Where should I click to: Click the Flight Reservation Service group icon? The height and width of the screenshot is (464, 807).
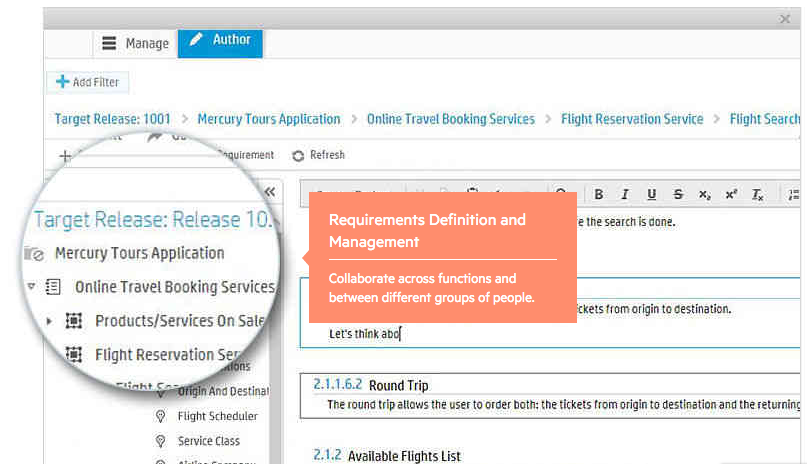pyautogui.click(x=74, y=354)
